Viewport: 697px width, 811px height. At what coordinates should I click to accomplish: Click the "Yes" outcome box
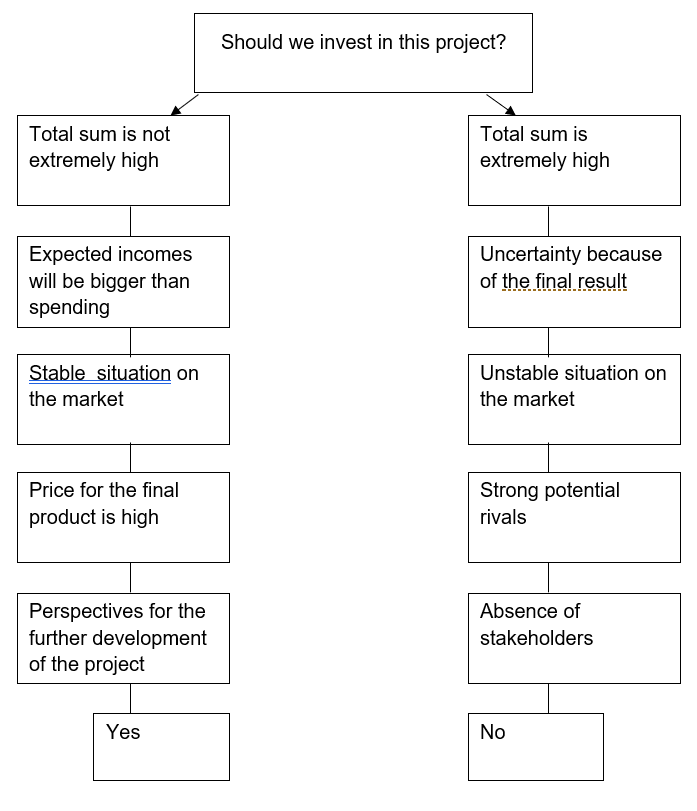[161, 746]
